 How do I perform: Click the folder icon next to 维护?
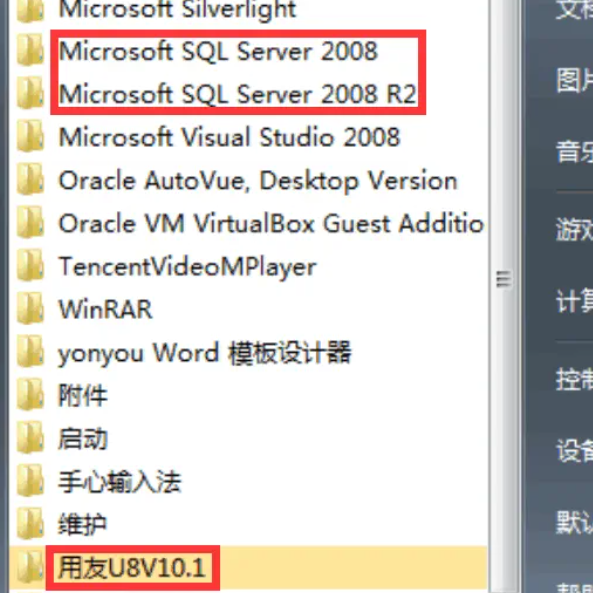point(30,524)
